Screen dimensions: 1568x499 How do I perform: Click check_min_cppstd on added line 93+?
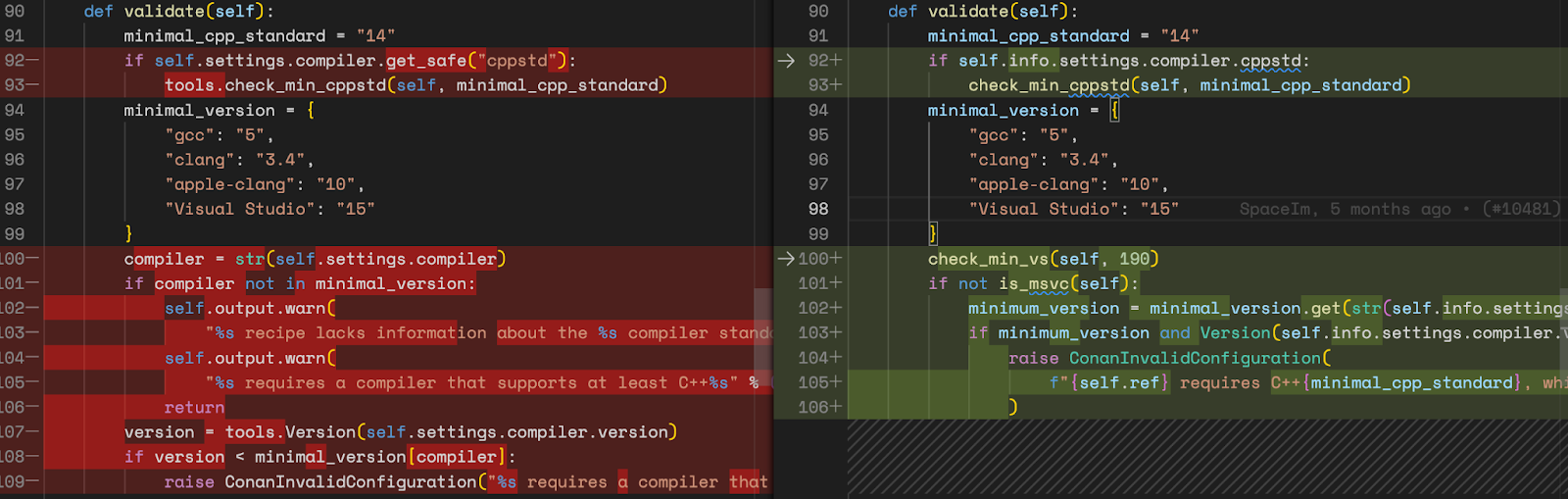1049,85
